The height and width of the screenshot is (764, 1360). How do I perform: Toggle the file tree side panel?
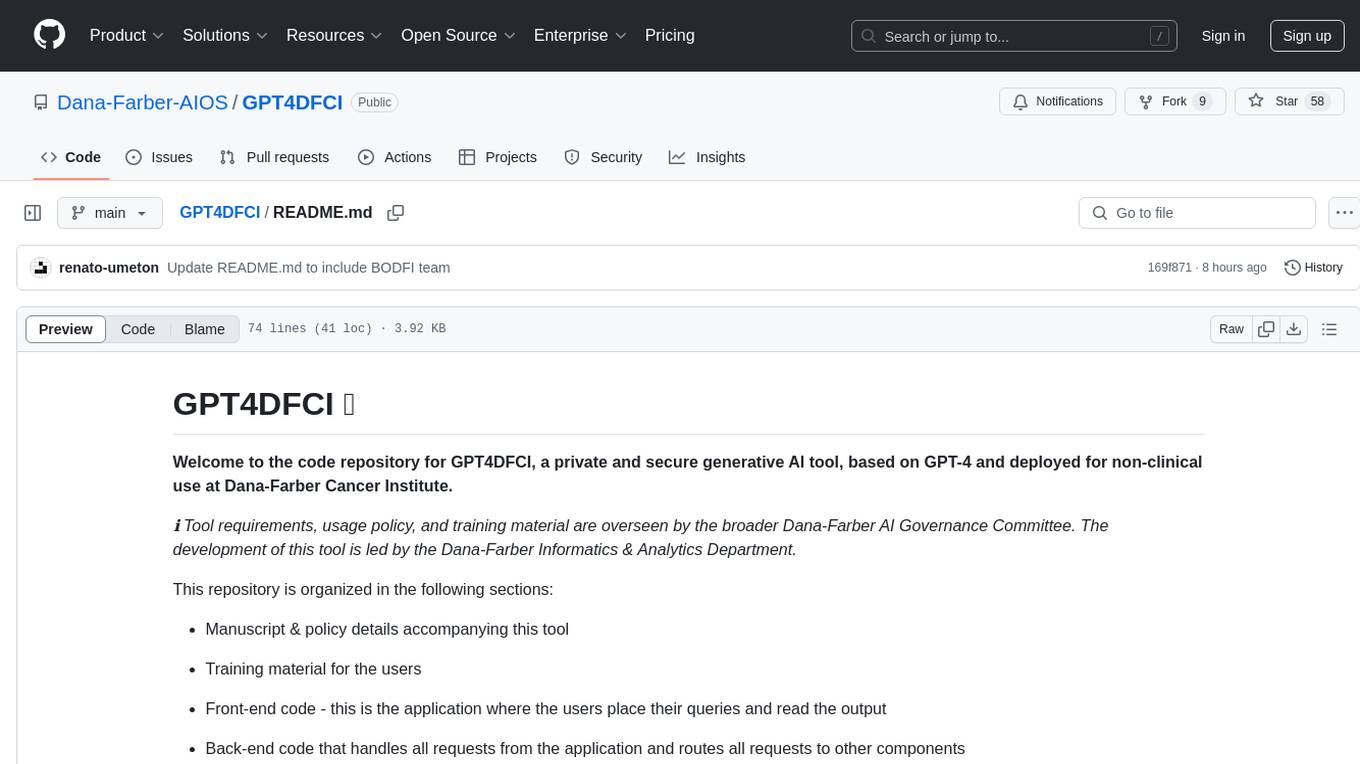(33, 213)
